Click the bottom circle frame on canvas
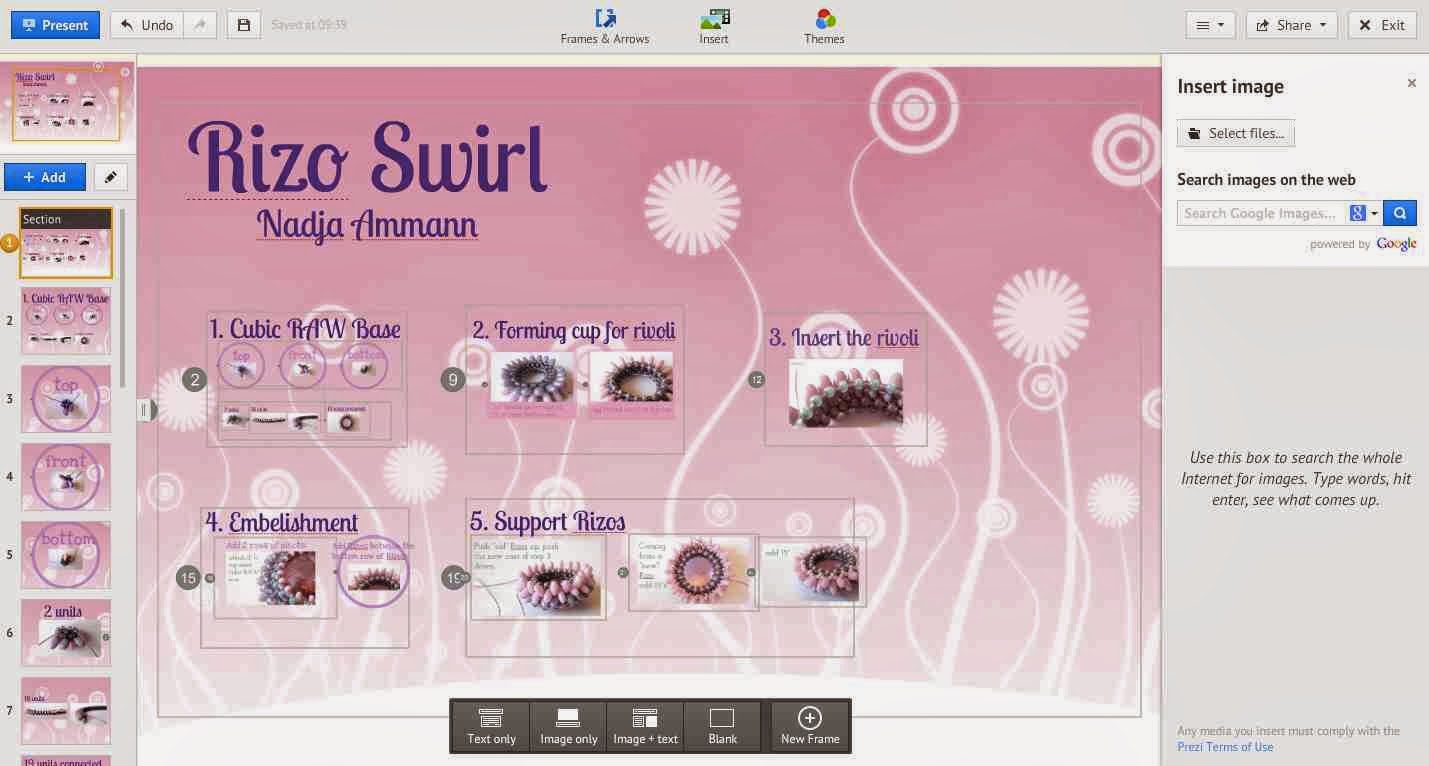The height and width of the screenshot is (766, 1429). click(x=364, y=365)
